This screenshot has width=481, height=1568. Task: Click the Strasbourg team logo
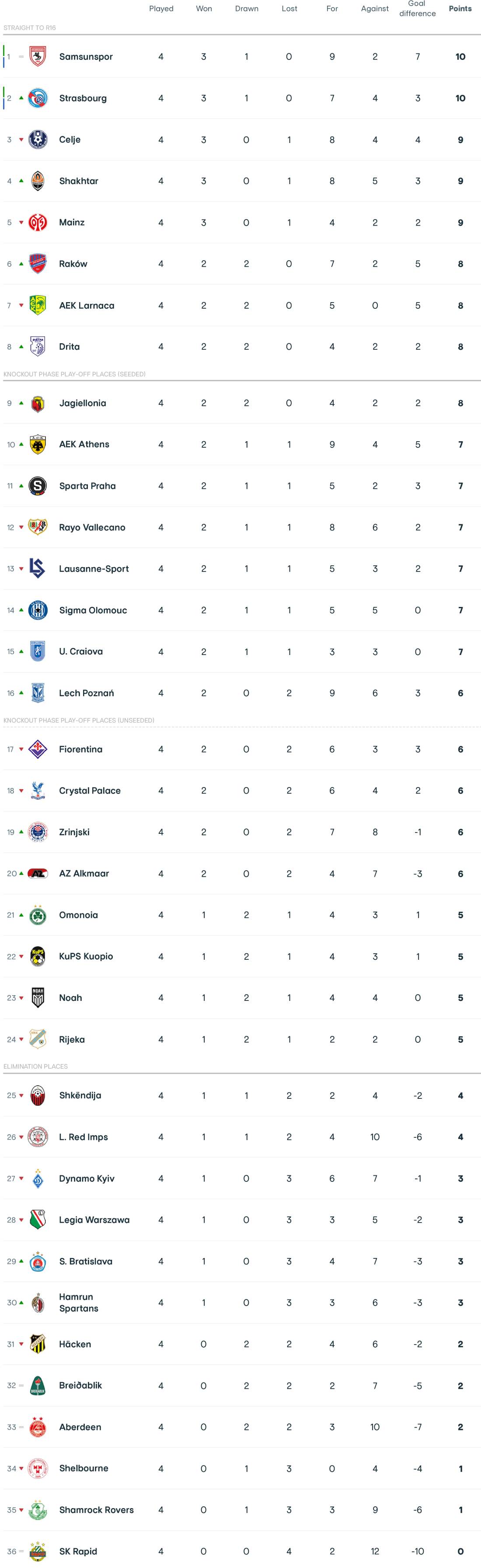pos(38,98)
